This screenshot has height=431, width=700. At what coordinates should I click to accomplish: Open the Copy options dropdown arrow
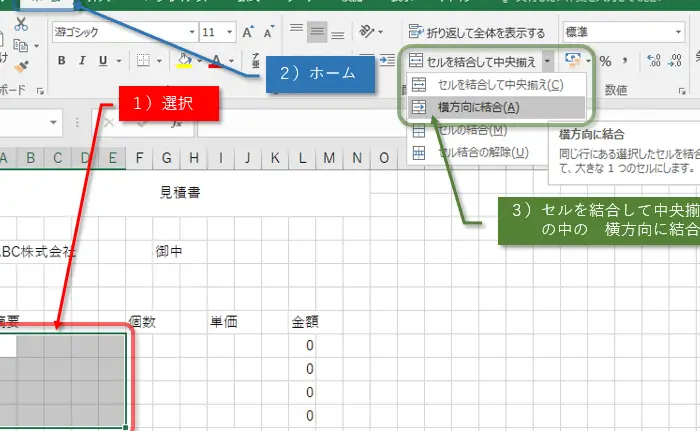click(x=37, y=46)
